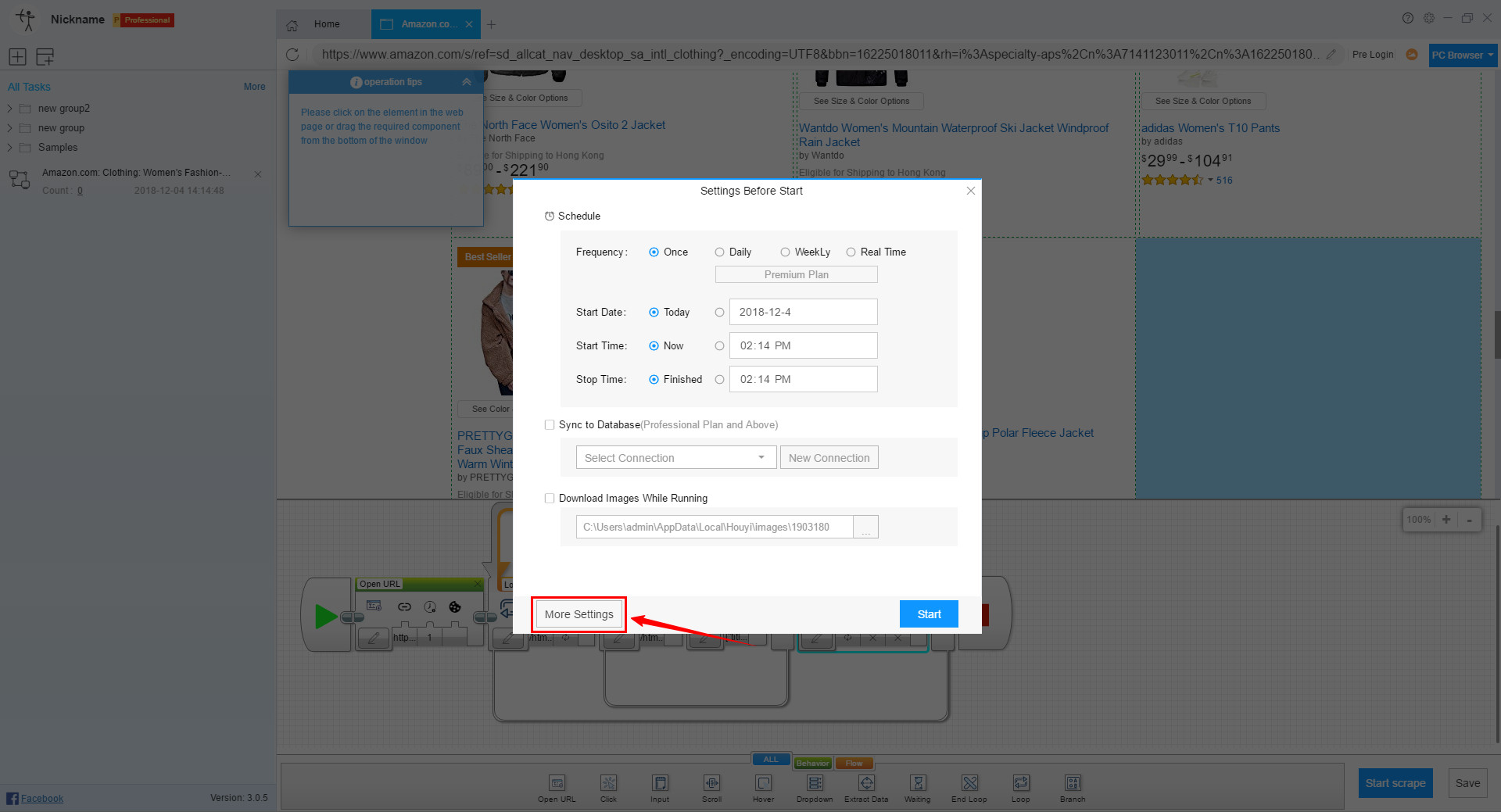Enable Sync to Database checkbox

(550, 425)
